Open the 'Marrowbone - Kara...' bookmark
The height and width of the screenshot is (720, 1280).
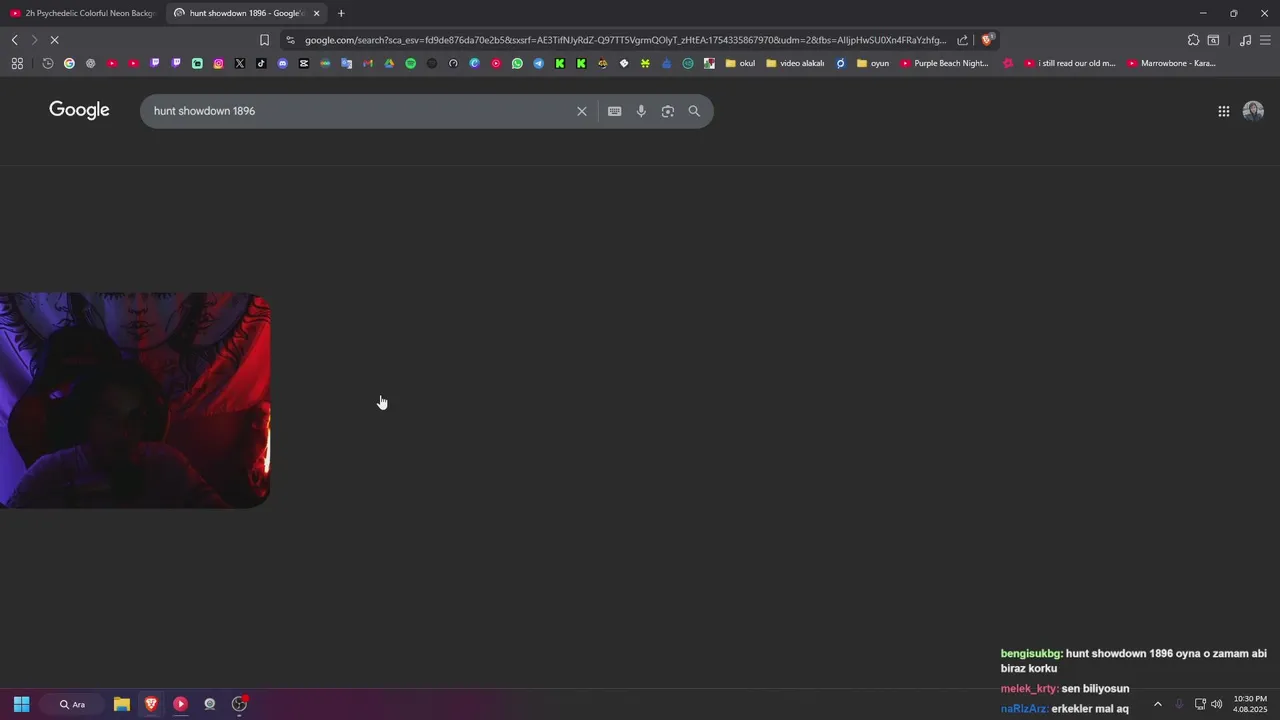[1172, 63]
